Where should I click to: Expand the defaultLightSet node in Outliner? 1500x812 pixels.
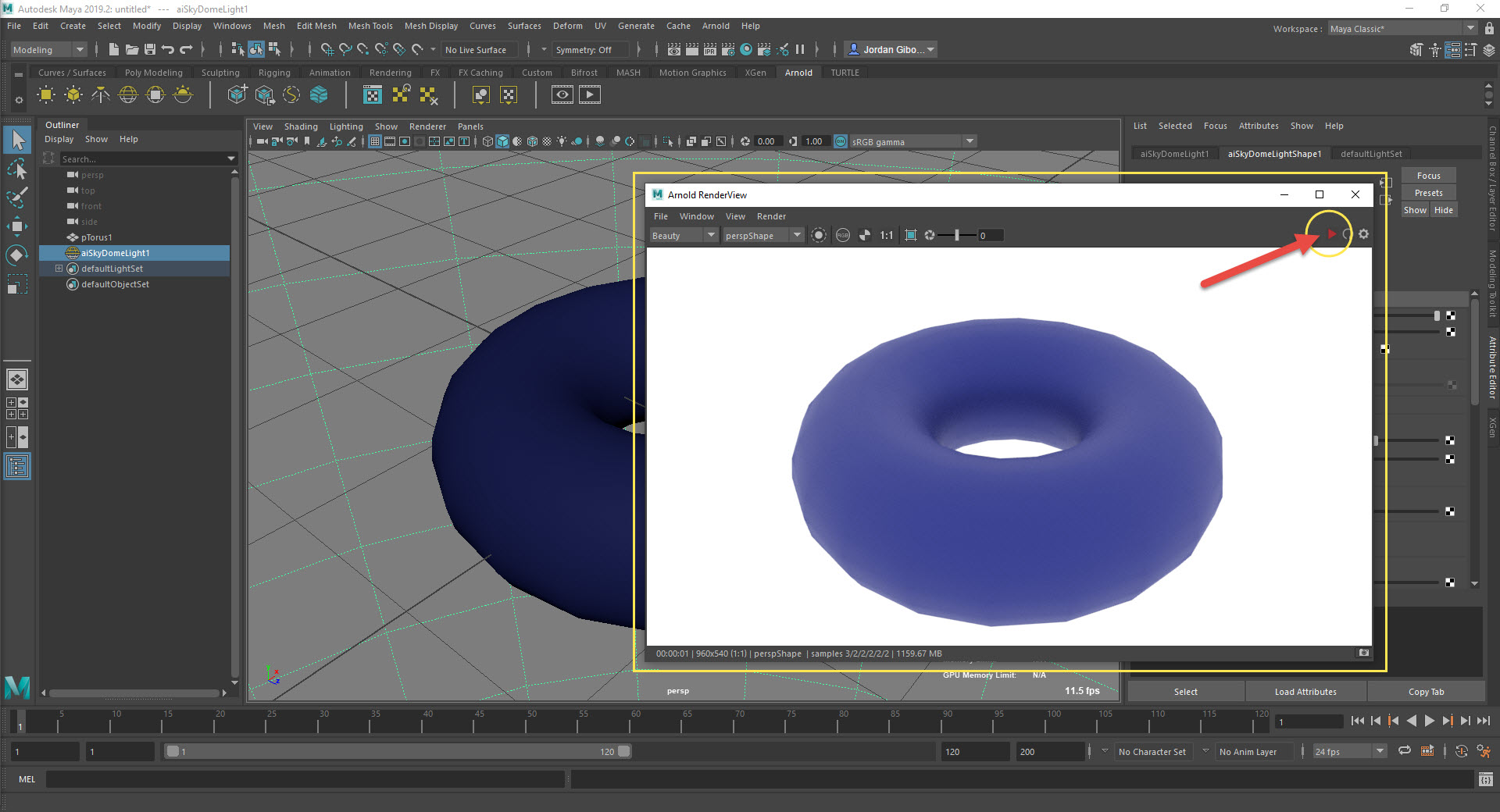coord(59,269)
